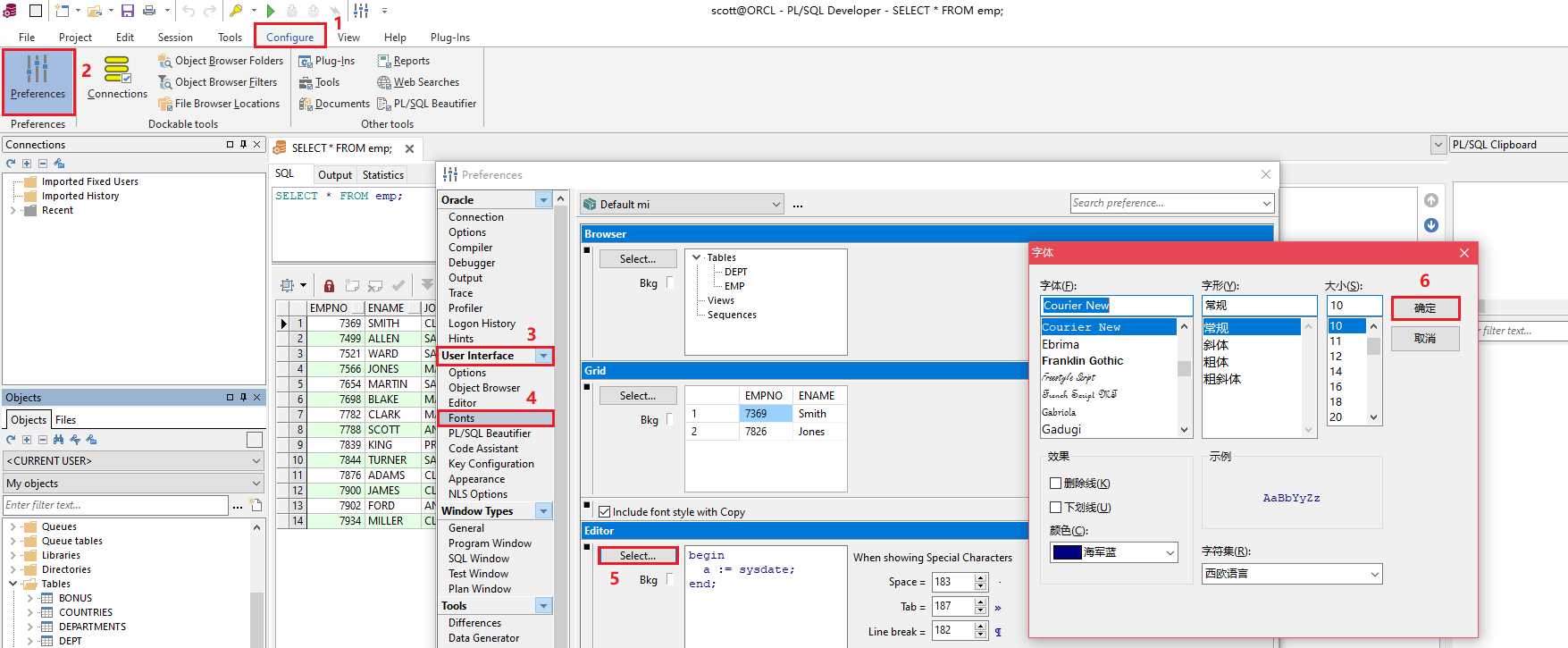The width and height of the screenshot is (1568, 648).
Task: Click the Objects filter text field
Action: pyautogui.click(x=116, y=505)
